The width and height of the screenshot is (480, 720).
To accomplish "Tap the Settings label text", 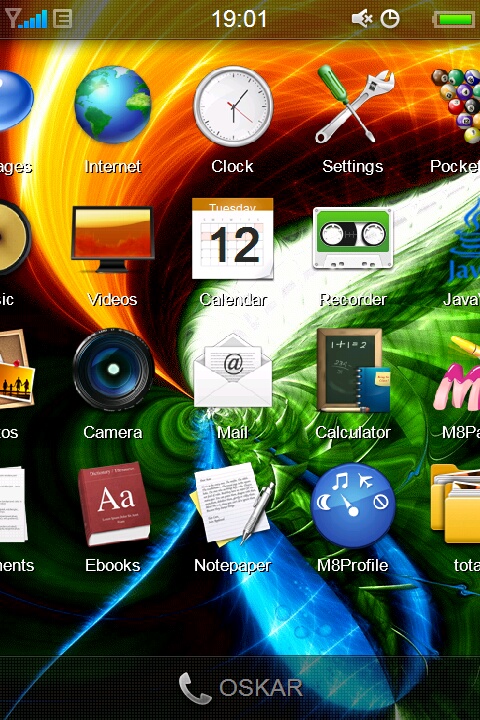I will [352, 167].
